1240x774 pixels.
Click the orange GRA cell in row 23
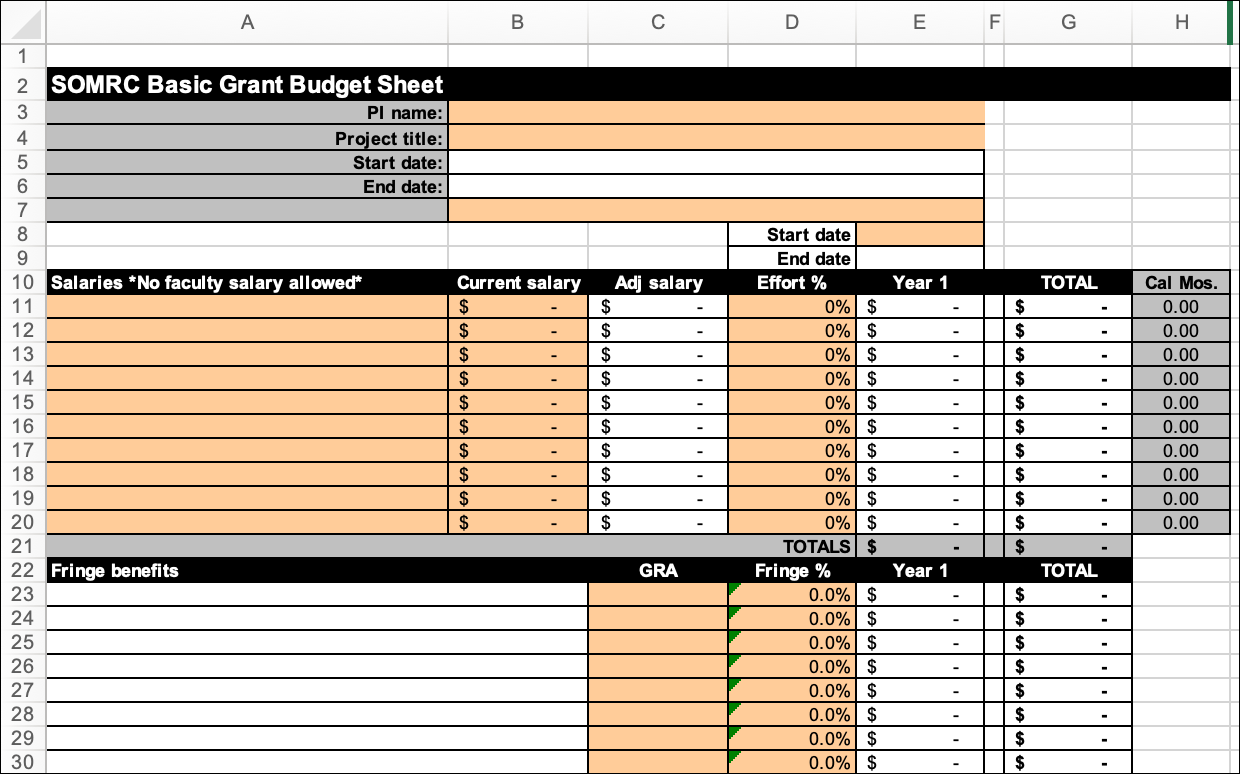pyautogui.click(x=657, y=595)
